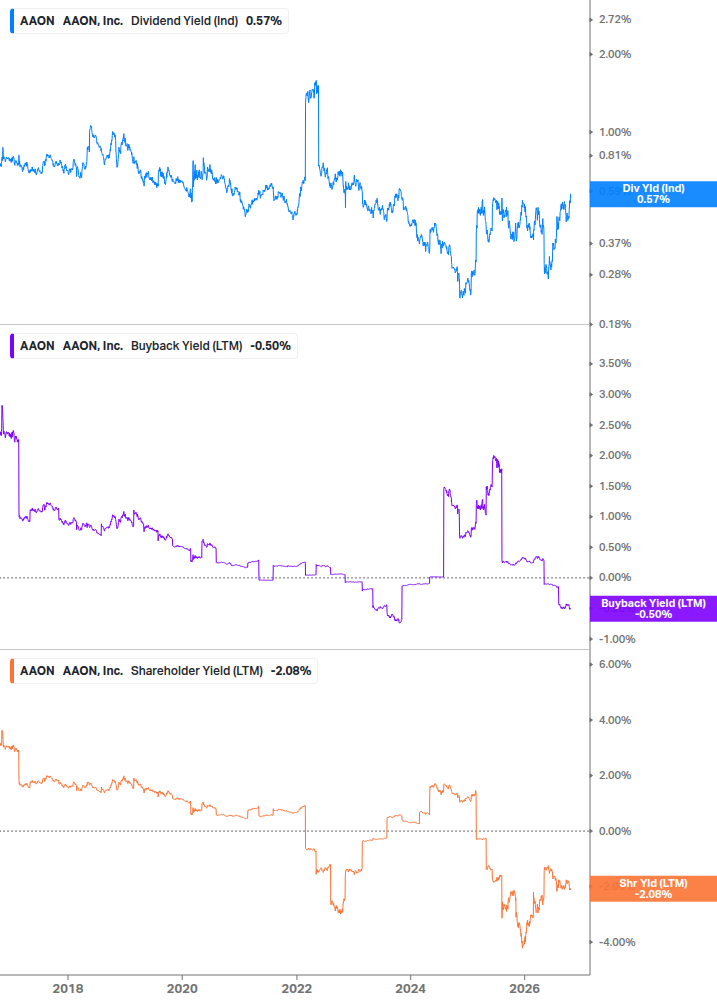The image size is (717, 1005).
Task: Click the 2026 label on the time axis
Action: 525,989
